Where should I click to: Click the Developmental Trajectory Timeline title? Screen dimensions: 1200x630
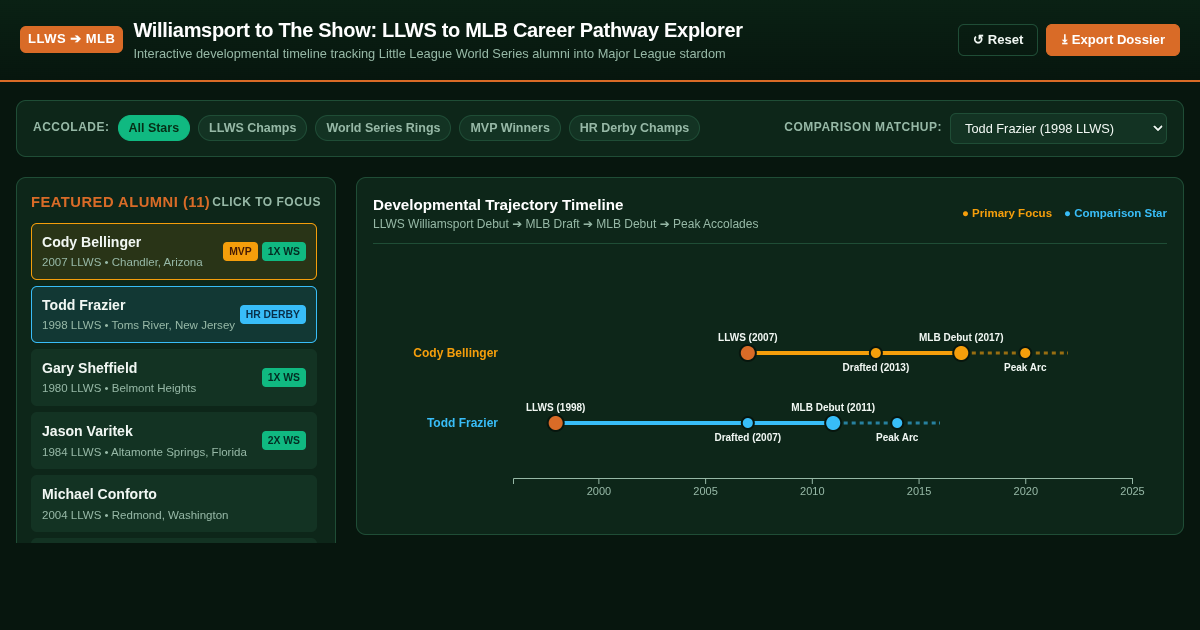pos(498,205)
